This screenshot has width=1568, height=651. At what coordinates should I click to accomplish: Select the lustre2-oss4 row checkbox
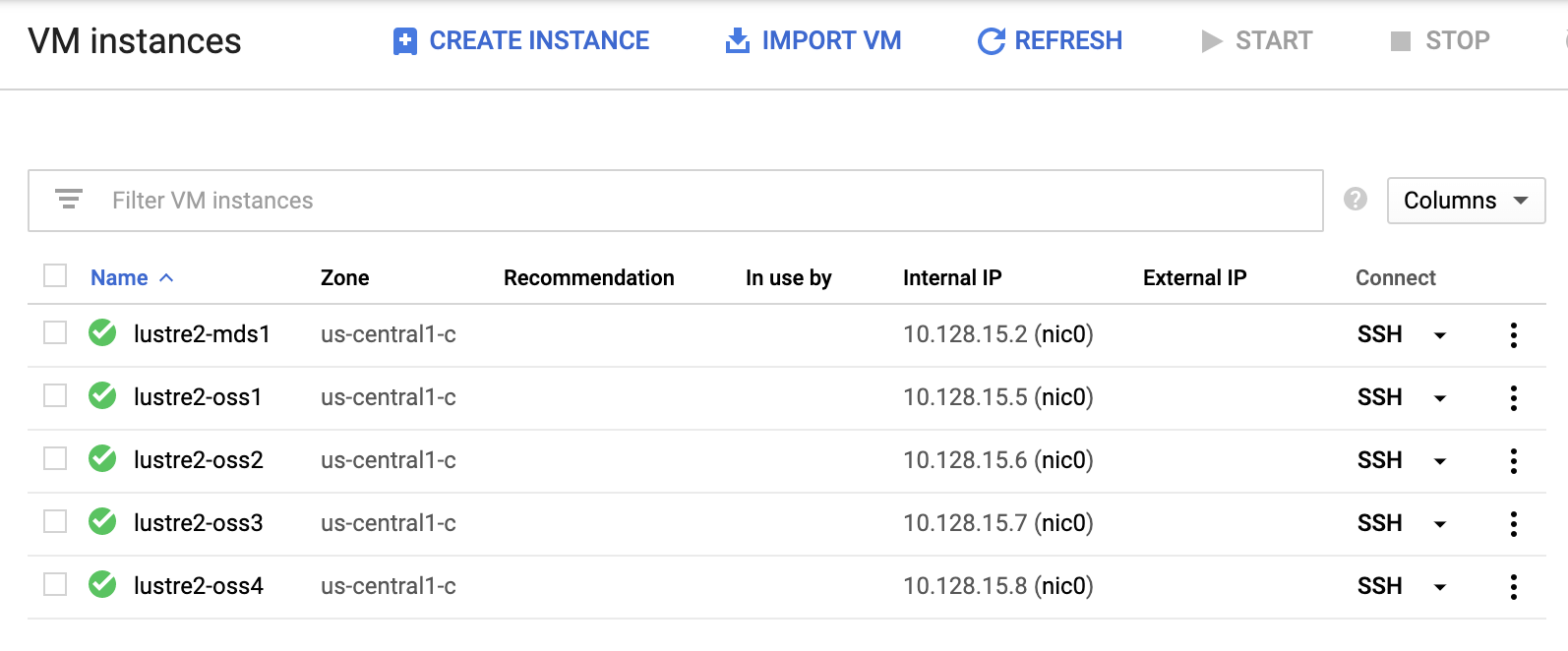(x=55, y=585)
